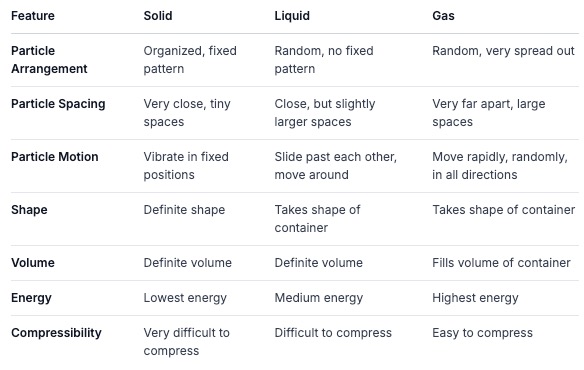584x370 pixels.
Task: Click the Shape row label
Action: pos(29,210)
